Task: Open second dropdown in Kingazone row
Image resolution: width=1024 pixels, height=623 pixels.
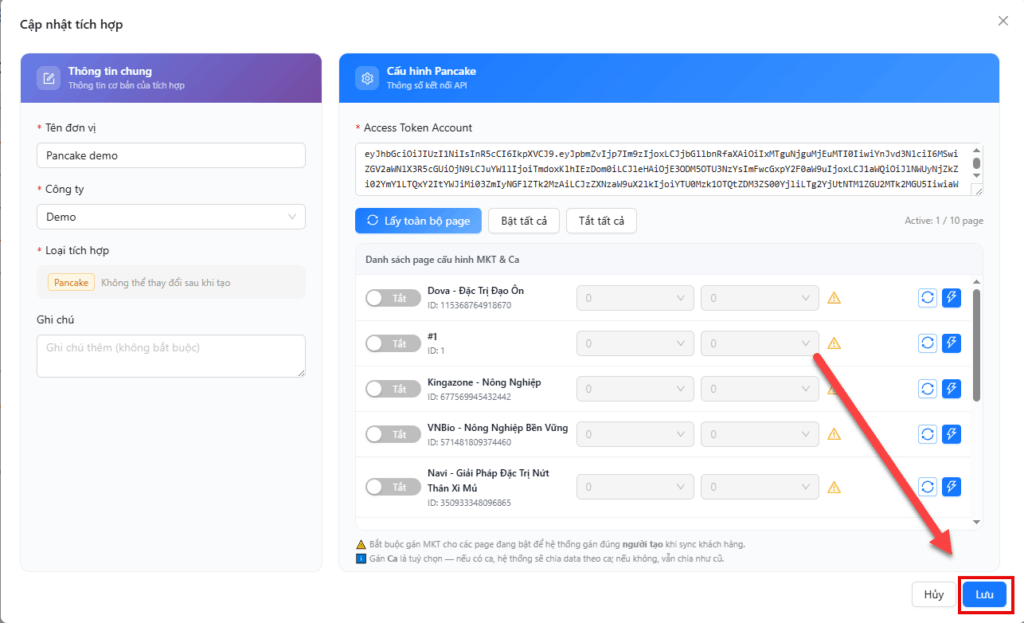Action: tap(760, 389)
